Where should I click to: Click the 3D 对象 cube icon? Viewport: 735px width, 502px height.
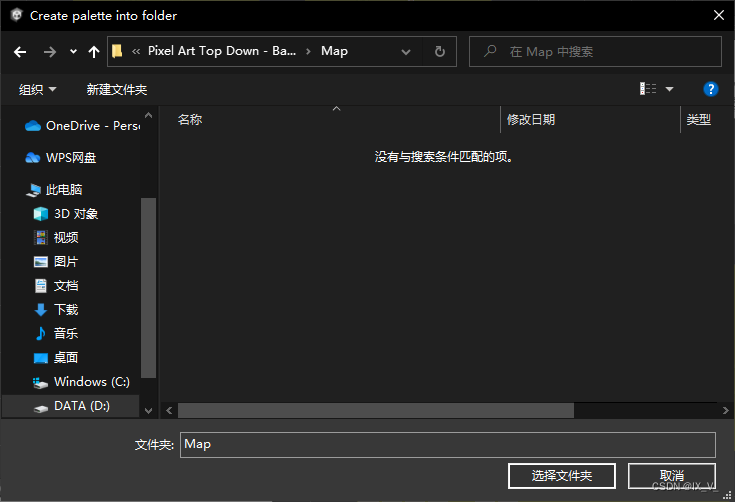tap(41, 214)
